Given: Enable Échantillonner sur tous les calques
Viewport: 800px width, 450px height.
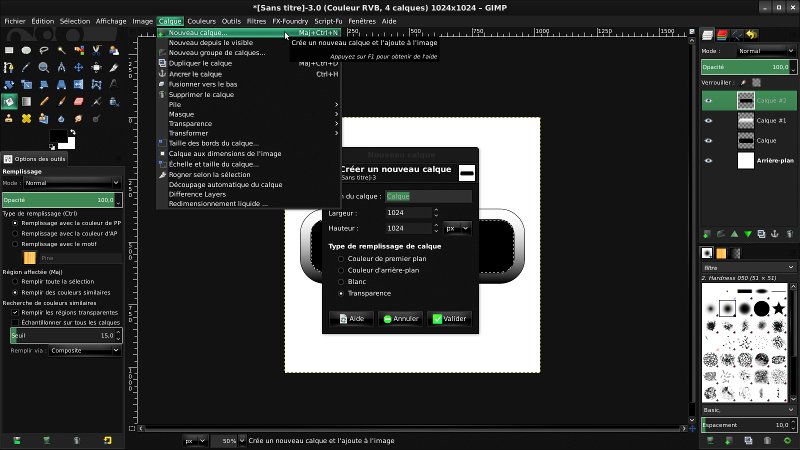Looking at the screenshot, I should point(15,322).
